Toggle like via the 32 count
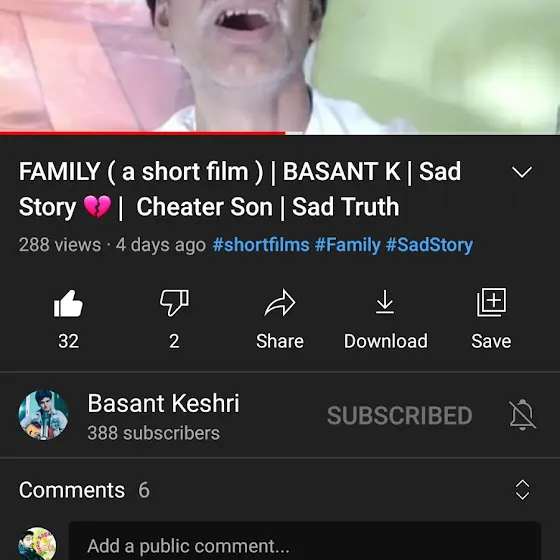This screenshot has width=560, height=560. pyautogui.click(x=69, y=341)
